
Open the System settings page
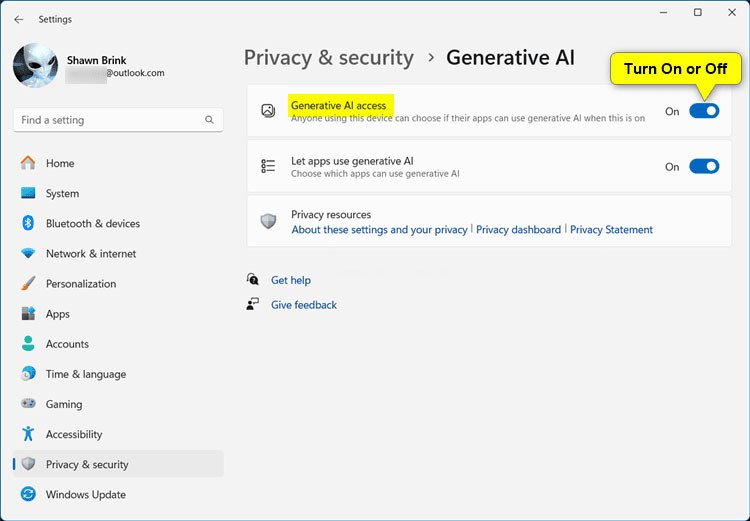click(x=62, y=193)
